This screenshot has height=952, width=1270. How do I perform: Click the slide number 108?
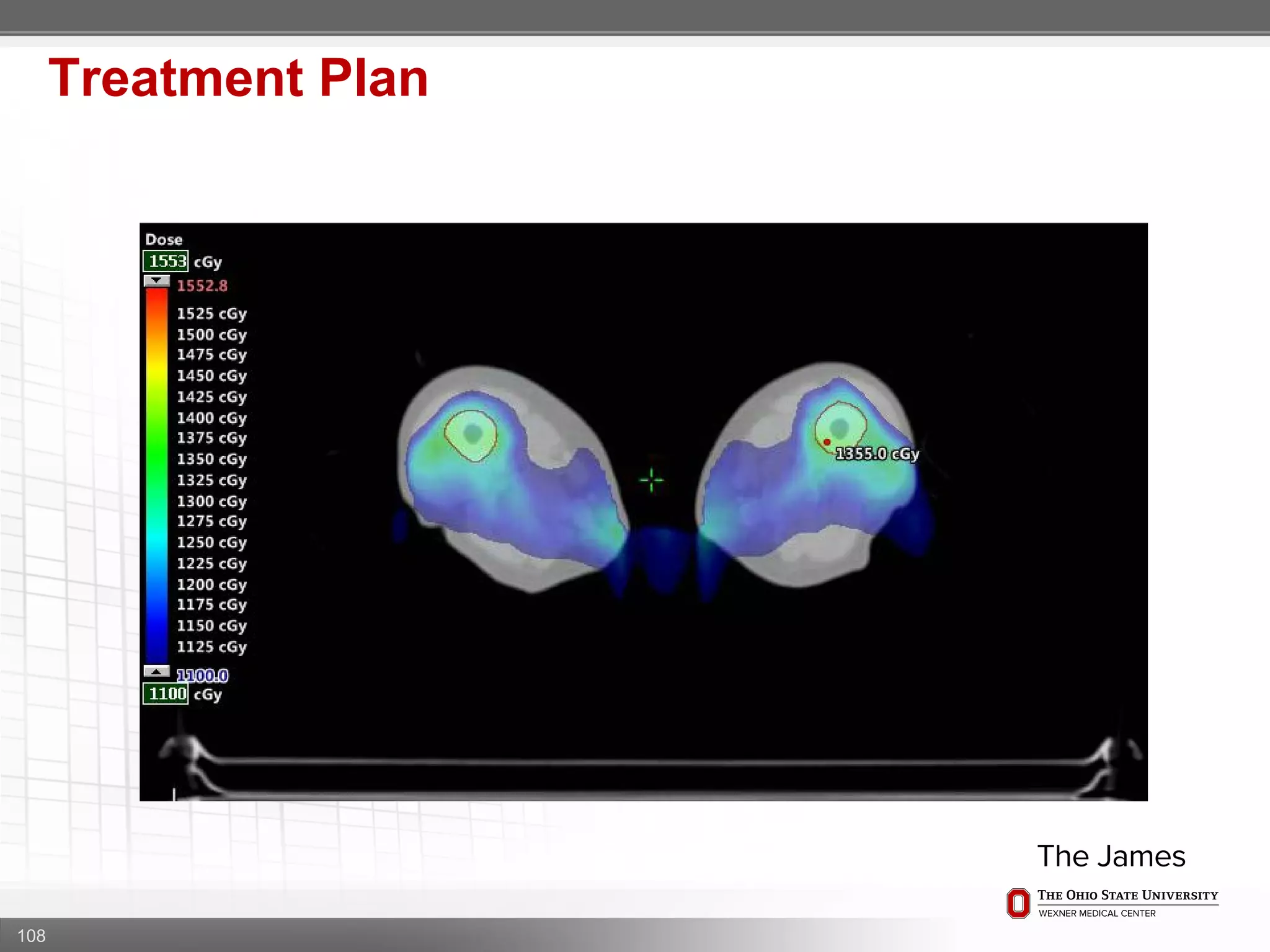[x=31, y=936]
